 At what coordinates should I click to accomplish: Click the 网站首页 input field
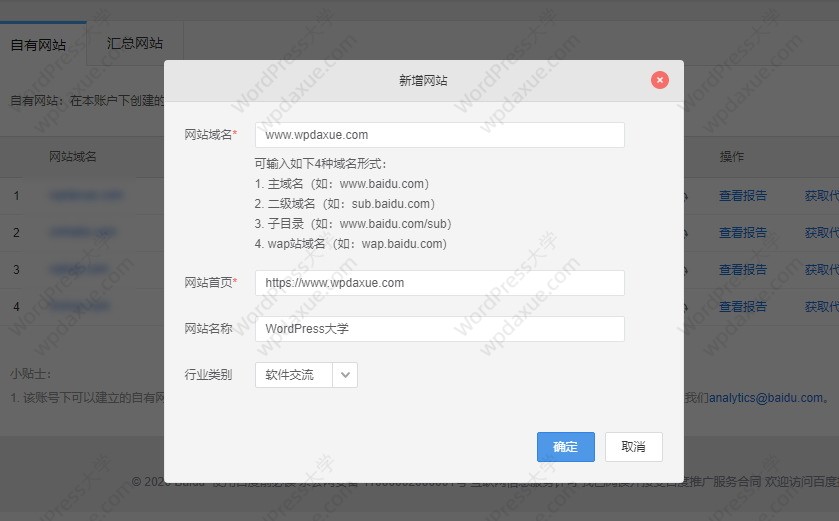440,283
